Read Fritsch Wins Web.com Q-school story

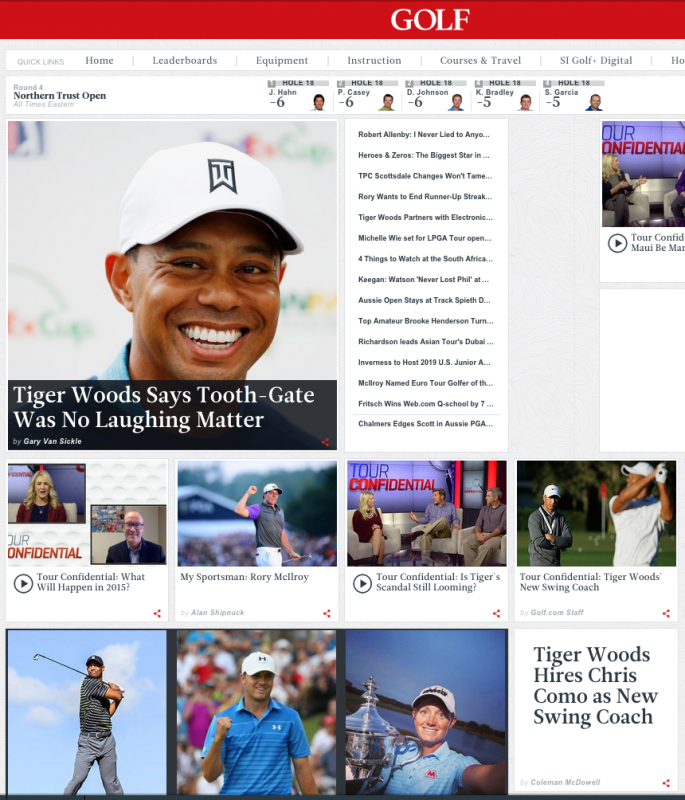pos(426,404)
